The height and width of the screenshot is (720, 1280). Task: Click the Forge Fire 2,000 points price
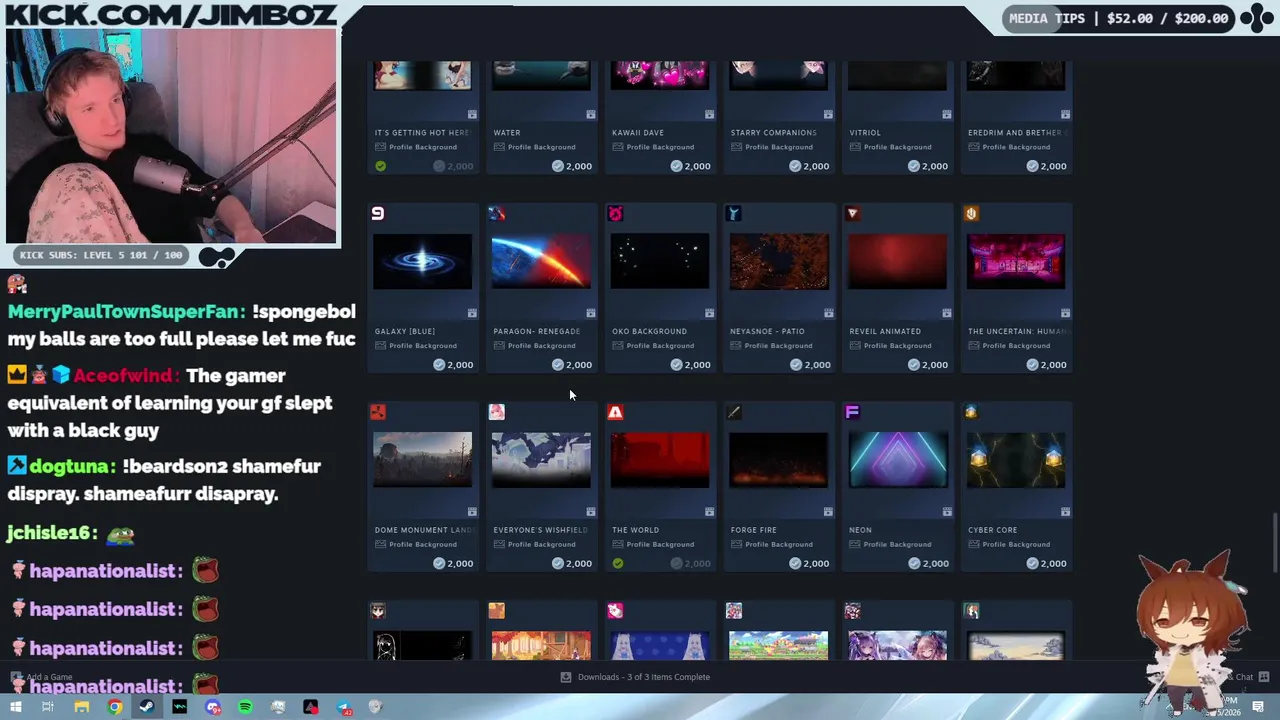click(810, 564)
